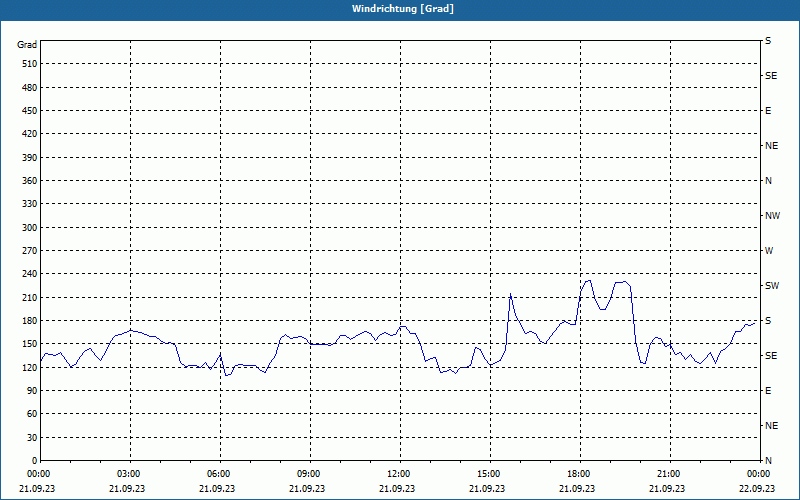The width and height of the screenshot is (800, 500).
Task: Click the E compass label at 90 degrees
Action: [768, 391]
